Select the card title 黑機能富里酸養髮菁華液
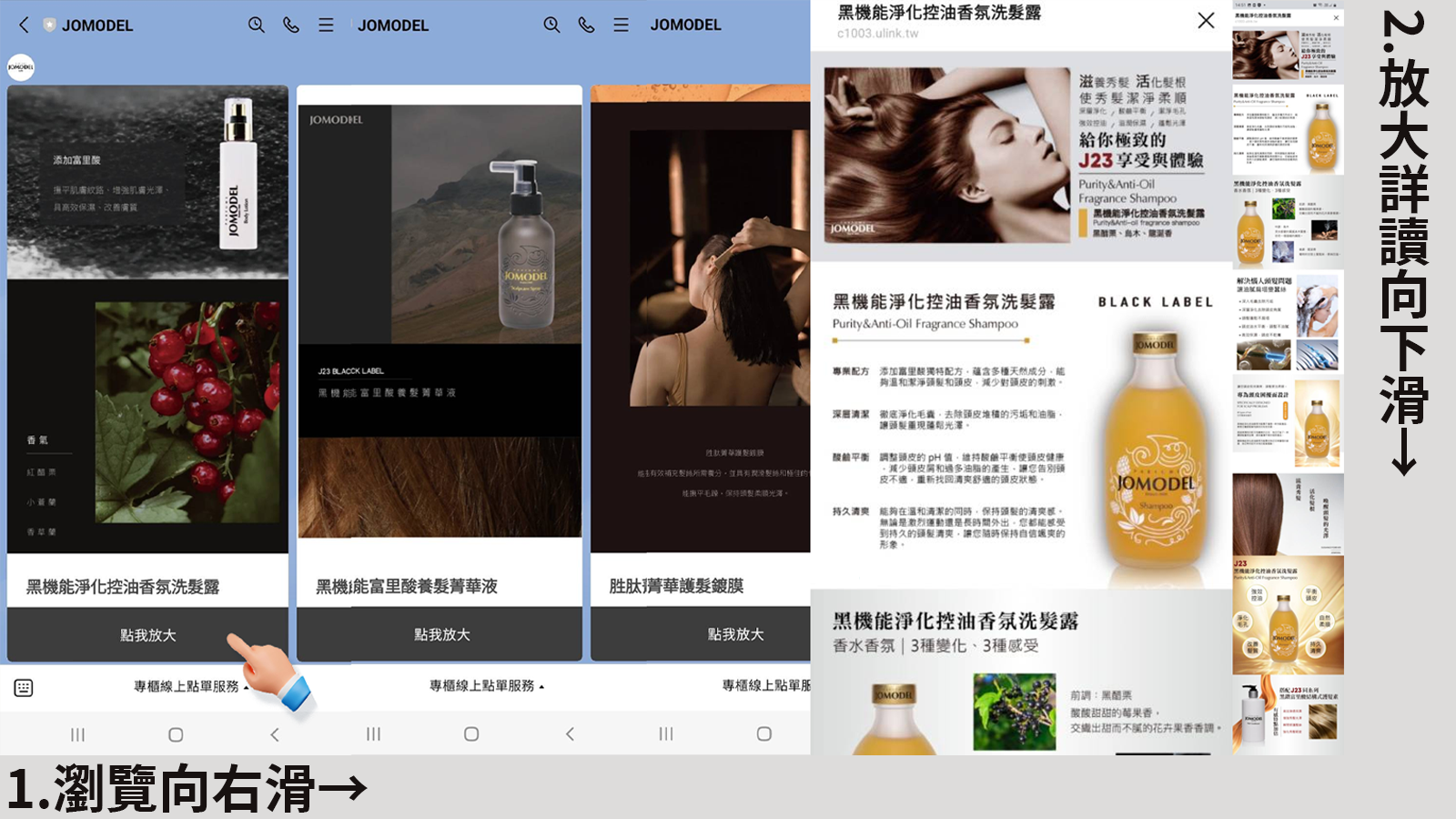1456x819 pixels. 407,587
